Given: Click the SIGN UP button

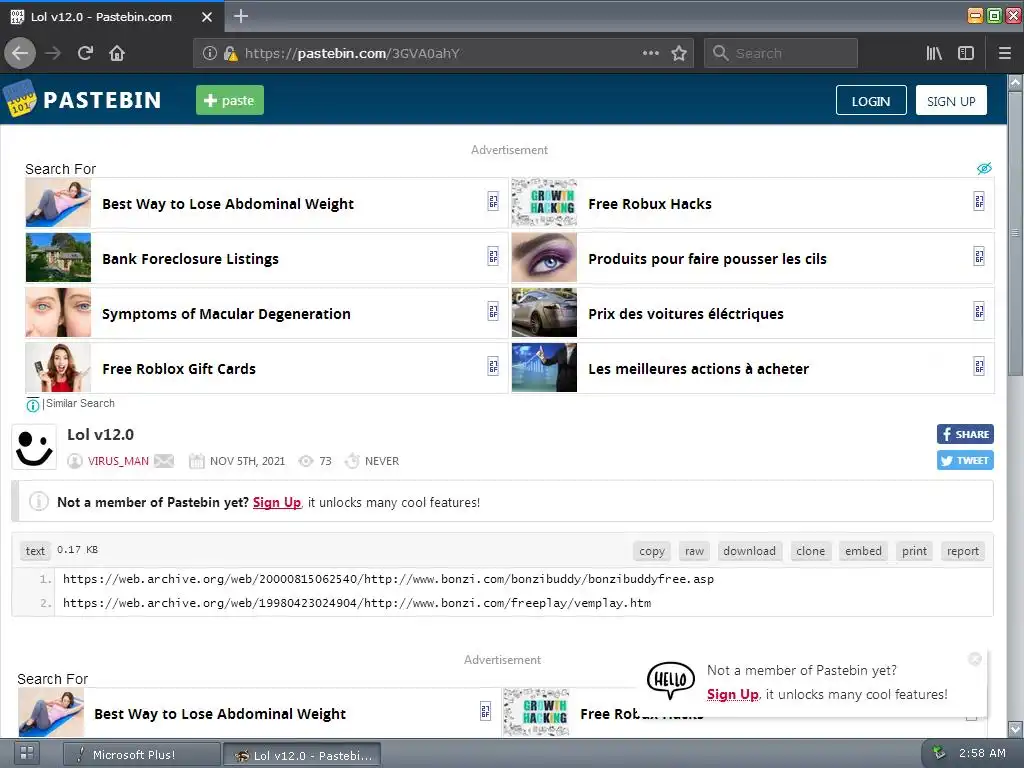Looking at the screenshot, I should (x=951, y=101).
